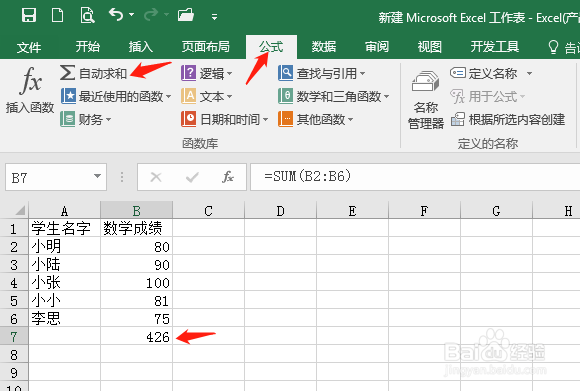Confirm entry with formula bar checkmark

[192, 177]
